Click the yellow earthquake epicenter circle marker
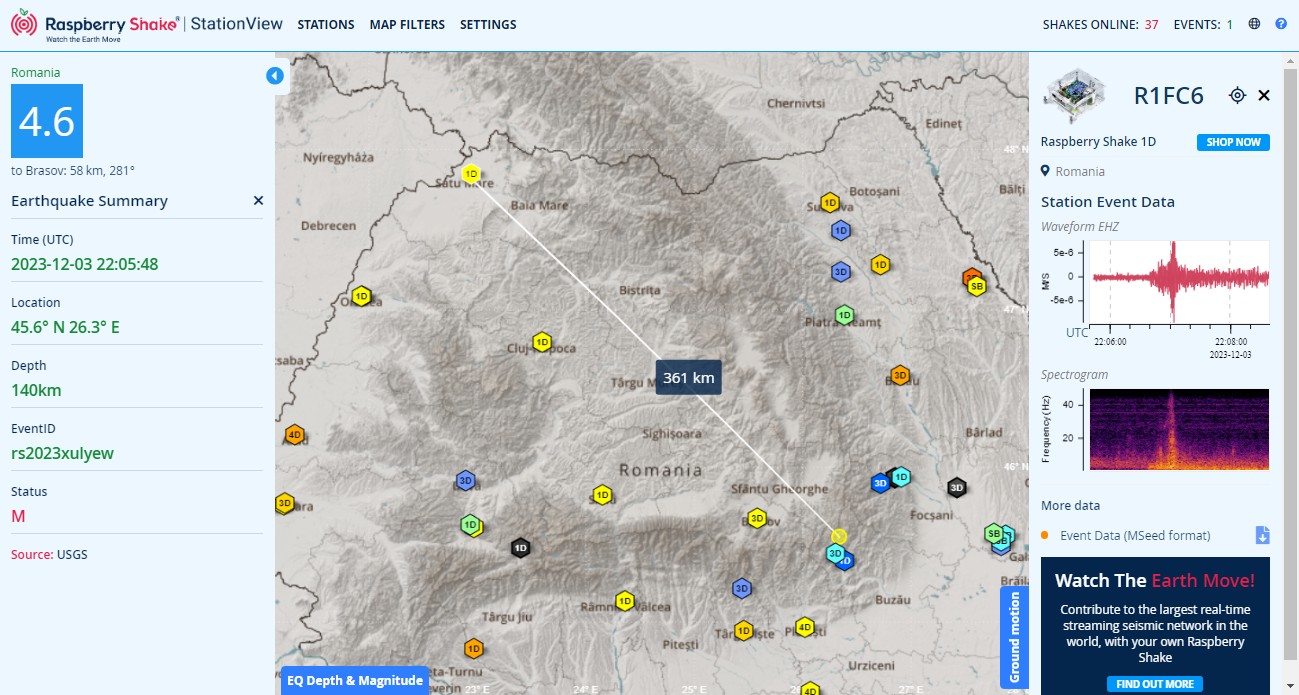Screen dimensions: 1299x695 (838, 536)
